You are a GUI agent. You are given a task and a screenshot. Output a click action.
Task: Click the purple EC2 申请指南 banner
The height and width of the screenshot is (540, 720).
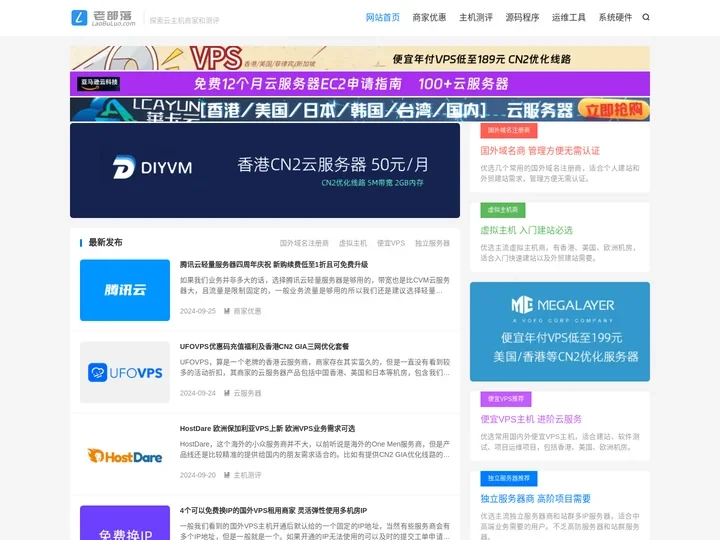[x=360, y=84]
